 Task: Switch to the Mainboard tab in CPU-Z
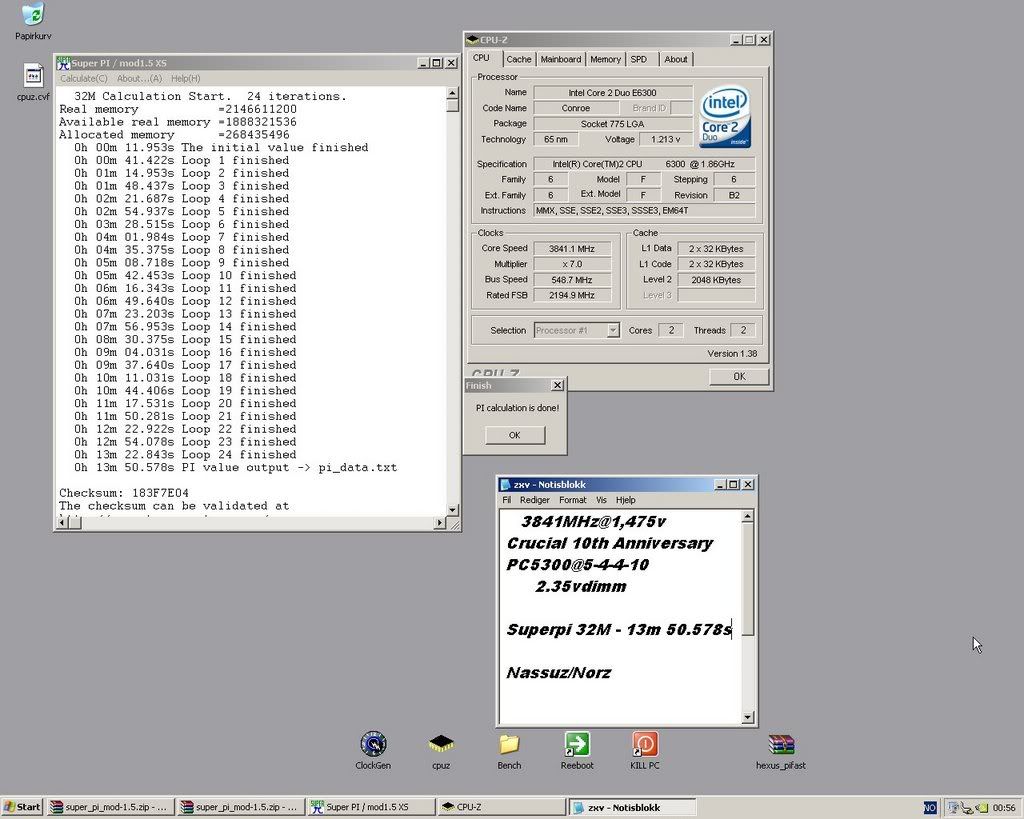point(560,59)
